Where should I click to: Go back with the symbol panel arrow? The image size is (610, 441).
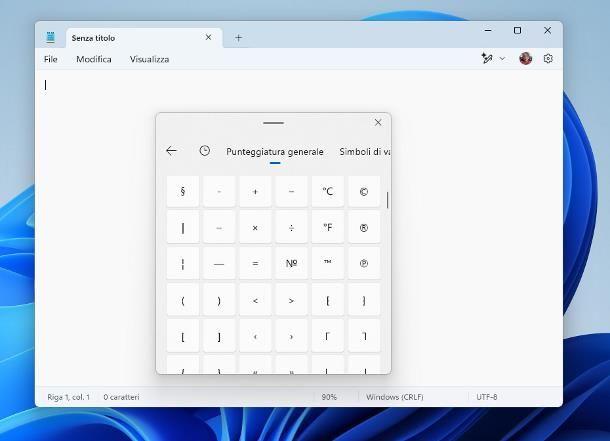click(x=171, y=151)
